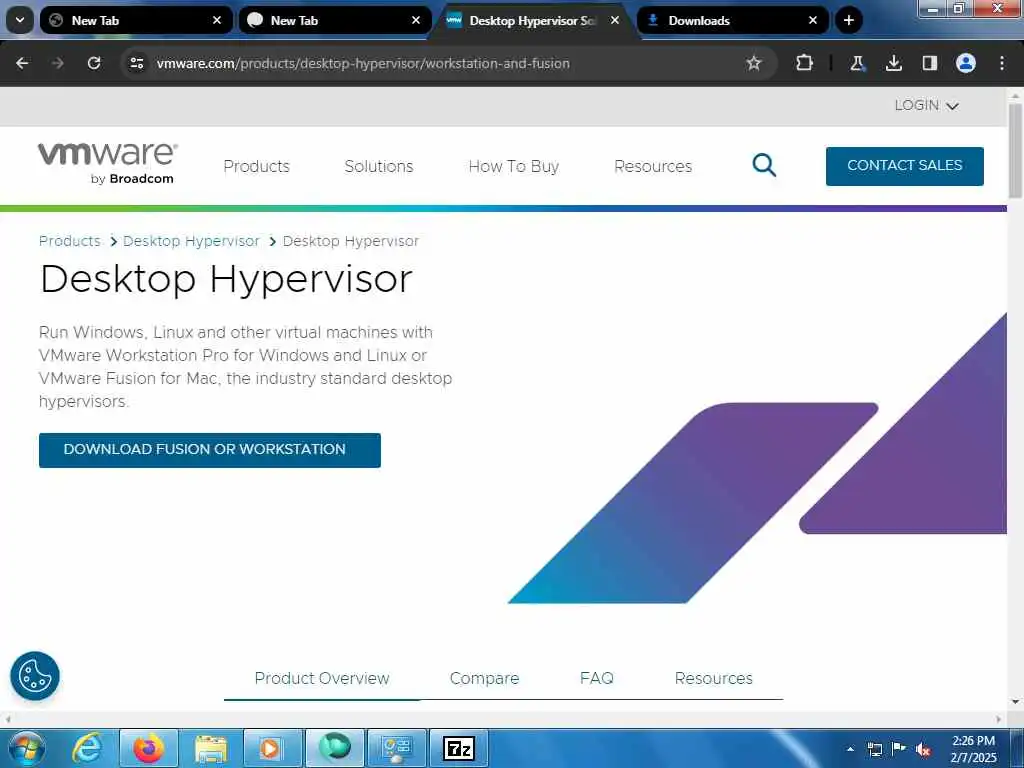The height and width of the screenshot is (768, 1024).
Task: Select the Compare section tab
Action: pos(484,679)
